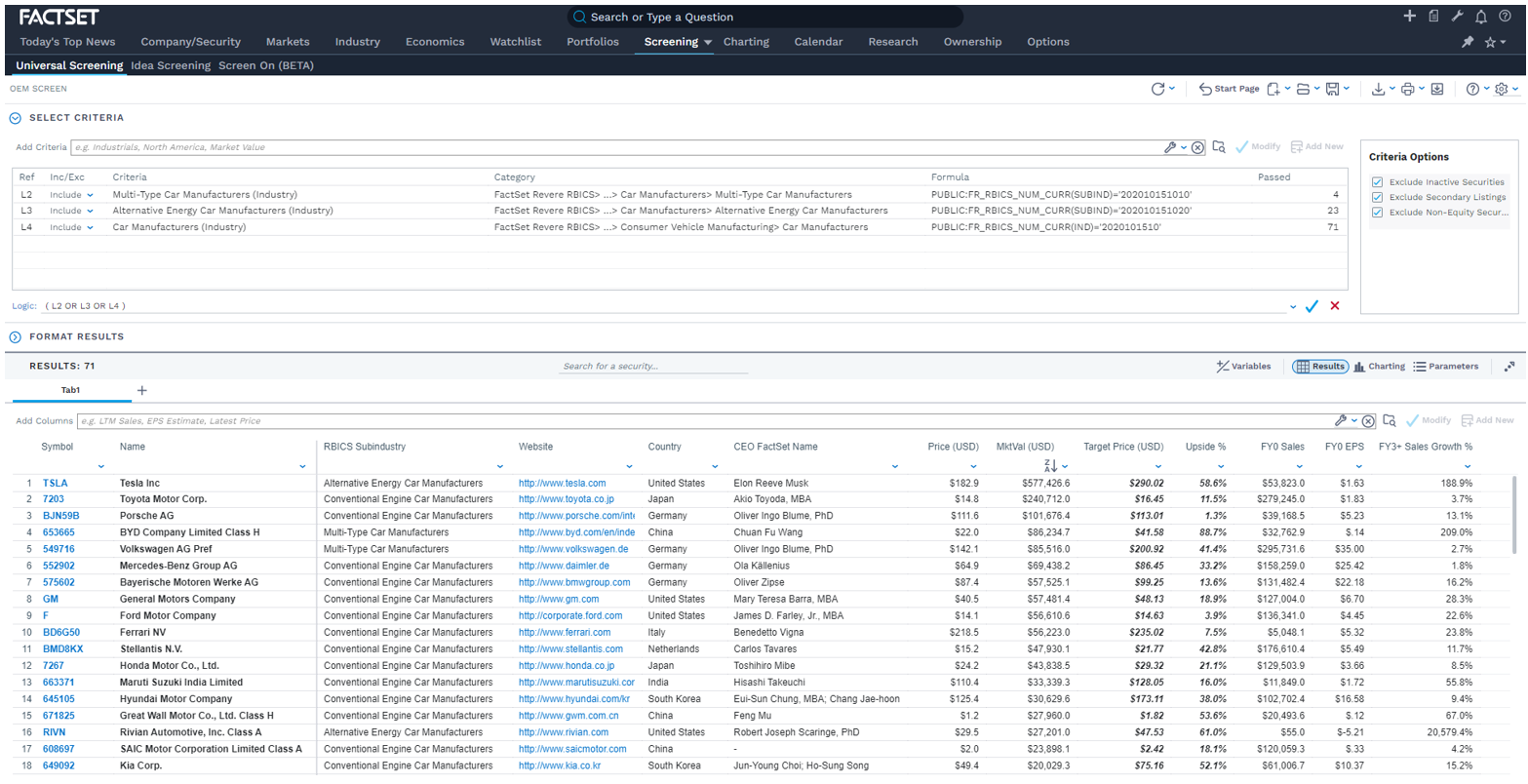Expand the Format Results section
This screenshot has width=1528, height=784.
16,336
